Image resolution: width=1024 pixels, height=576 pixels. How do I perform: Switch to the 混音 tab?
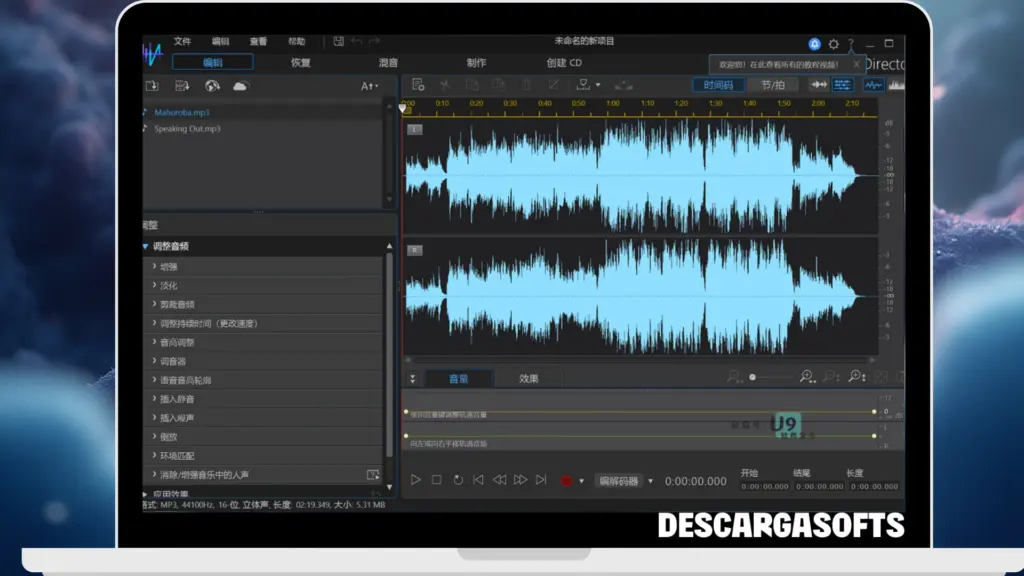[x=390, y=61]
